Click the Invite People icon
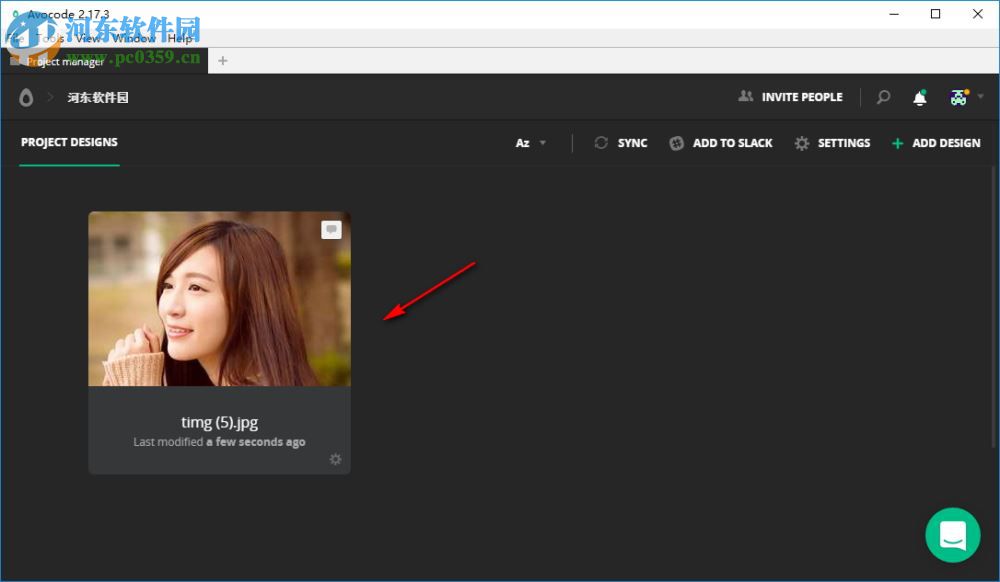 point(746,96)
